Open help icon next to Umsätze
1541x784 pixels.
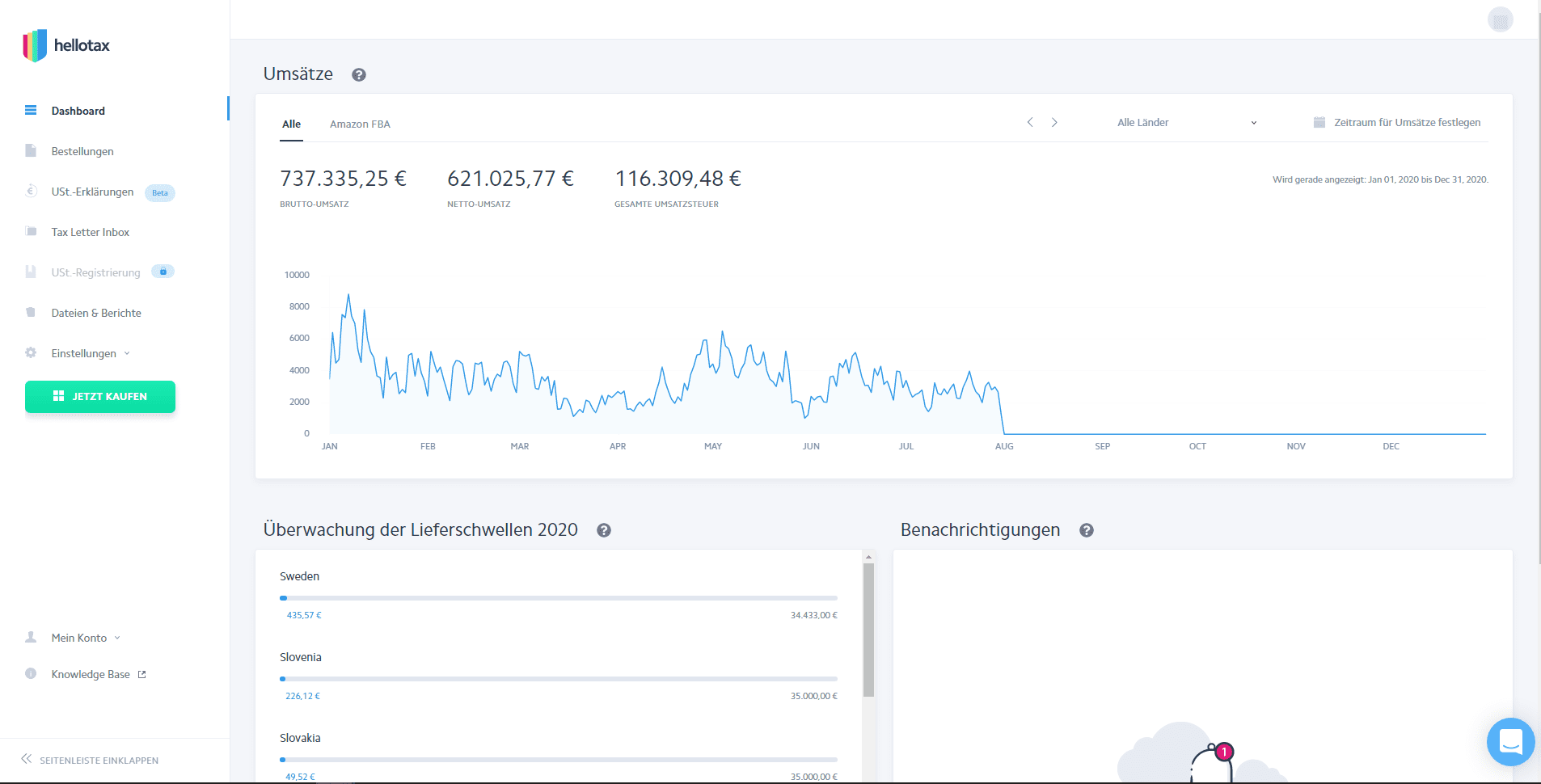[359, 74]
